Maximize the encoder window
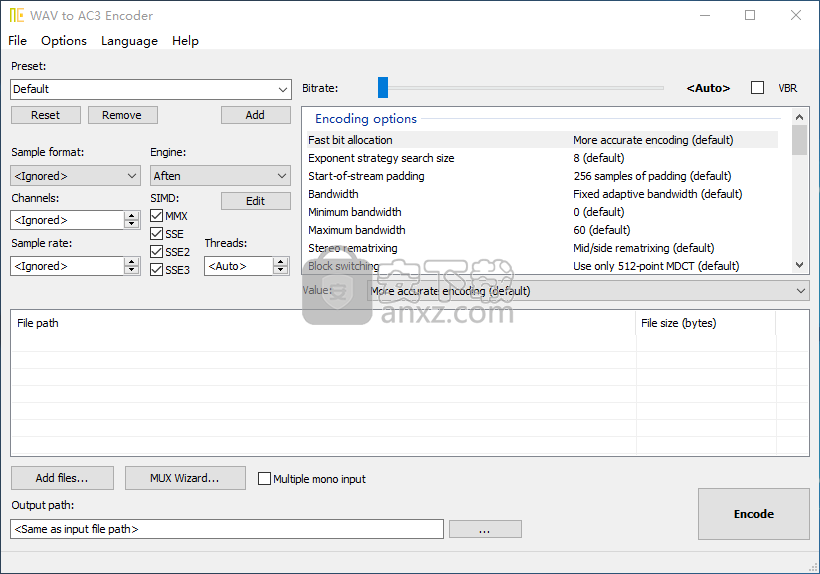The height and width of the screenshot is (574, 820). 750,15
